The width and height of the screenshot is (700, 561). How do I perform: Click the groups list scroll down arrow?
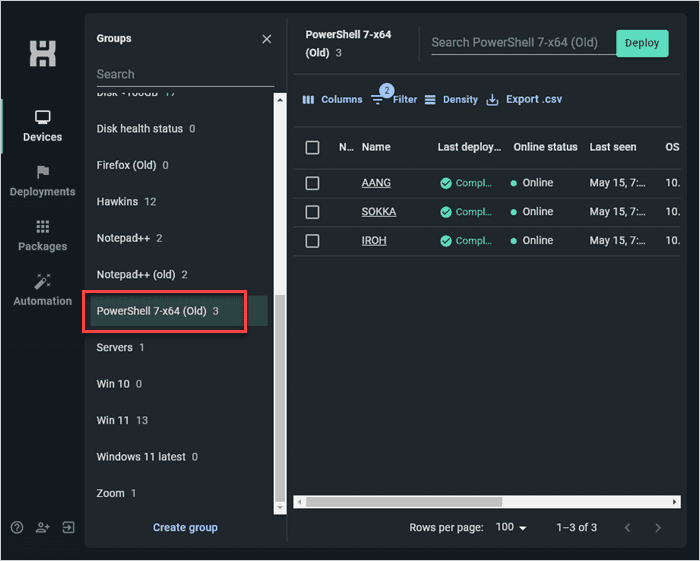(x=280, y=507)
